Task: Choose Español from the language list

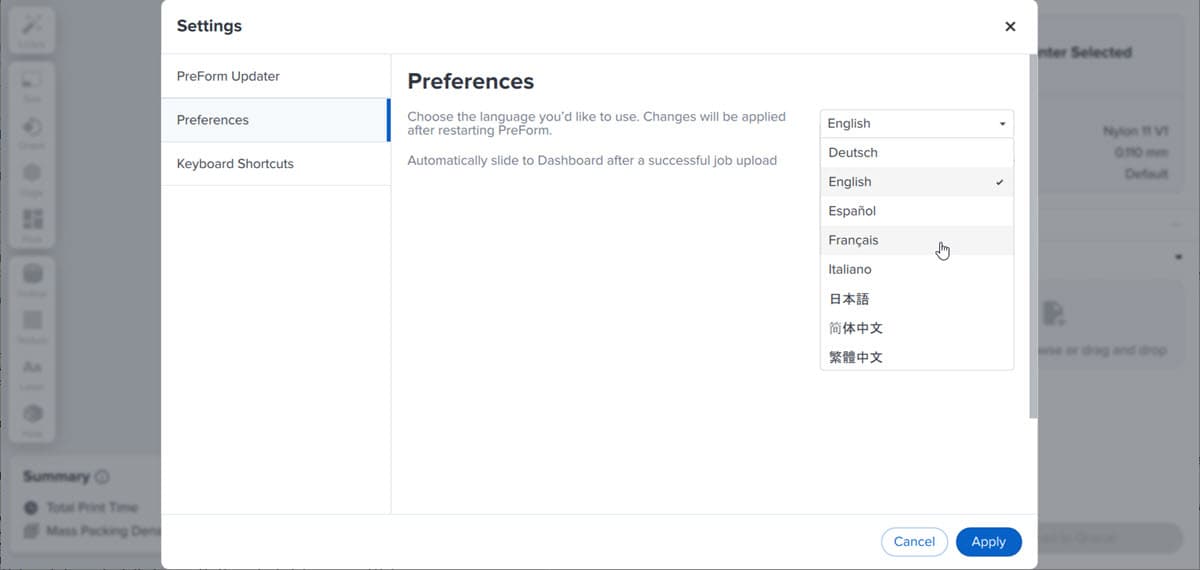Action: tap(917, 211)
